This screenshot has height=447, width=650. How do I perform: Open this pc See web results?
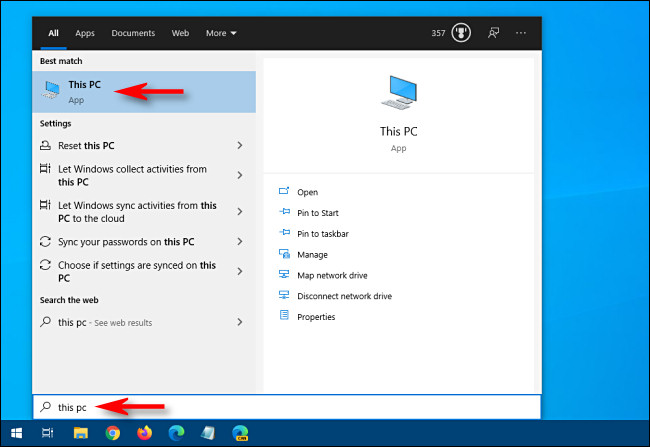144,322
